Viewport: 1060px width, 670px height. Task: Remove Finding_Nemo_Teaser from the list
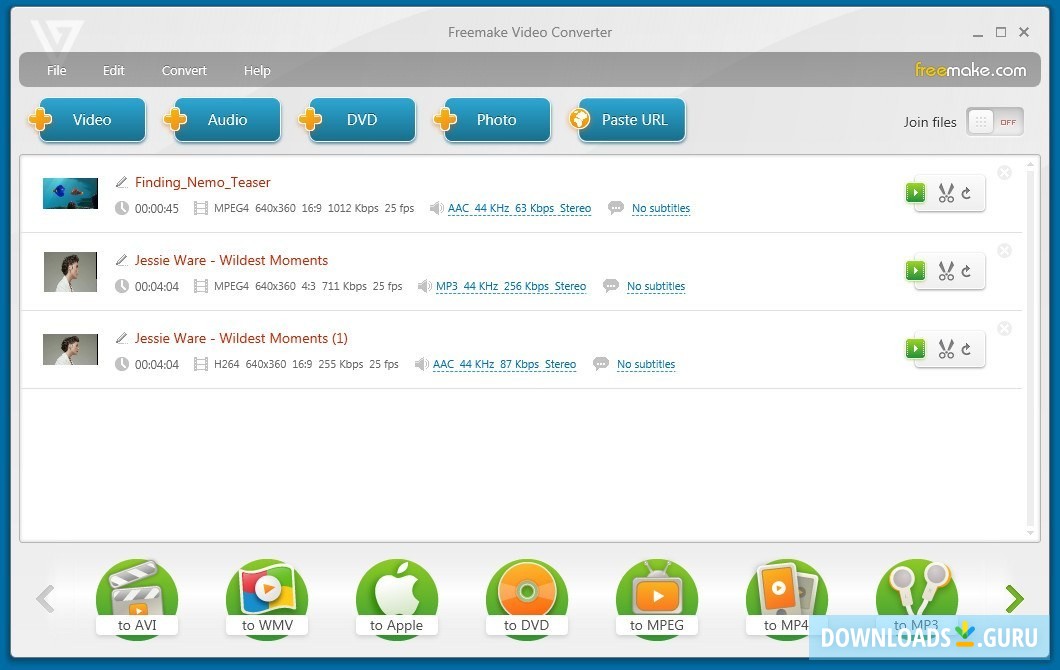pos(1005,172)
